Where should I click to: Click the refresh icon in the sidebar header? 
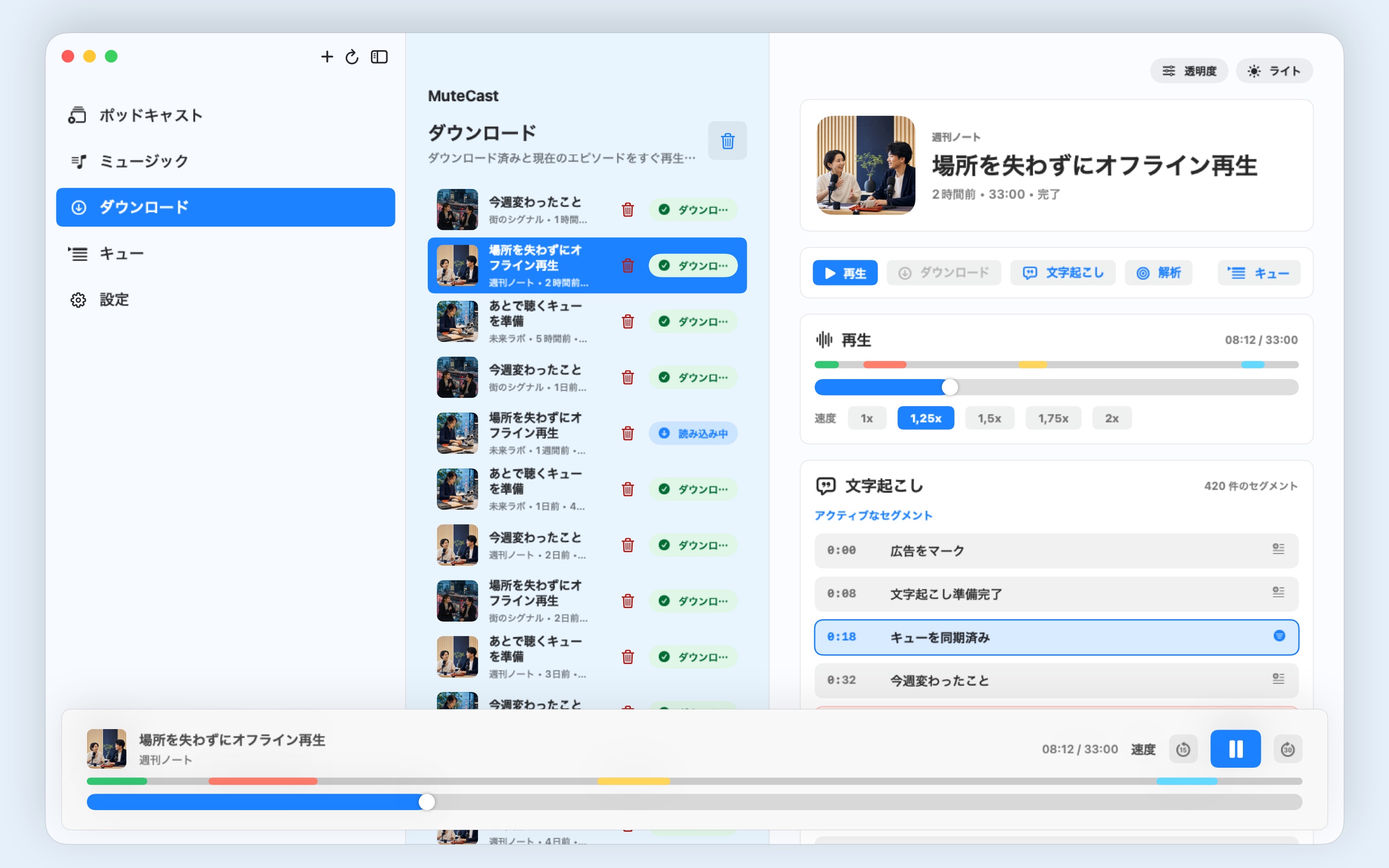352,56
